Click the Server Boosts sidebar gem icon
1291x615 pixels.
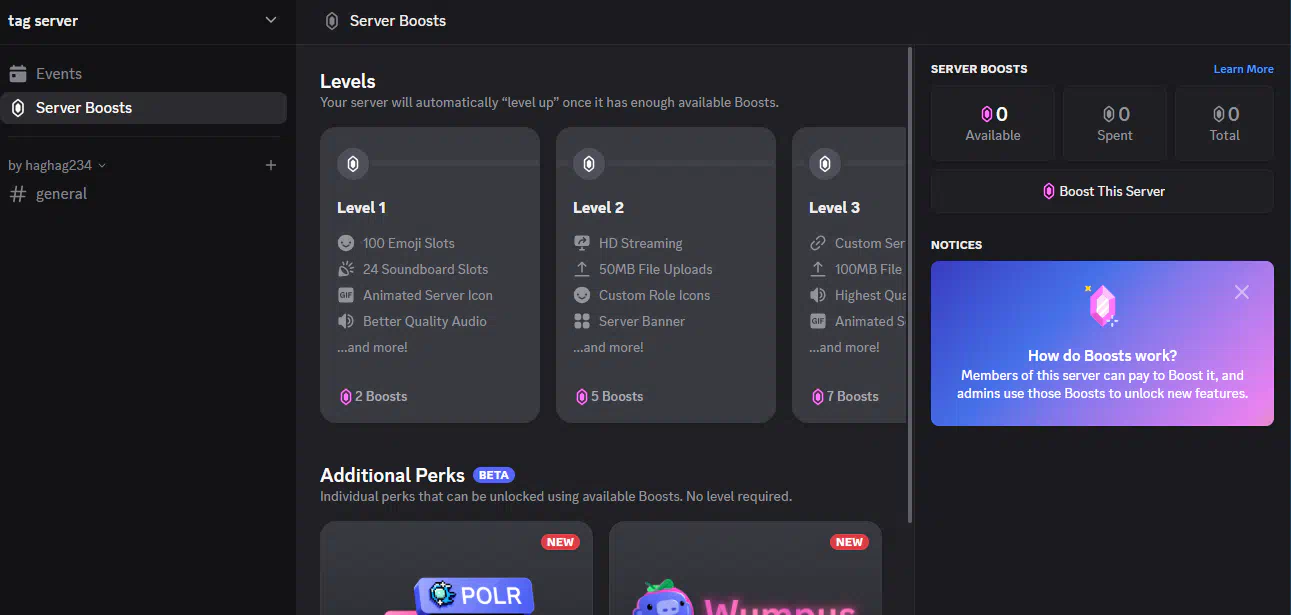tap(17, 108)
